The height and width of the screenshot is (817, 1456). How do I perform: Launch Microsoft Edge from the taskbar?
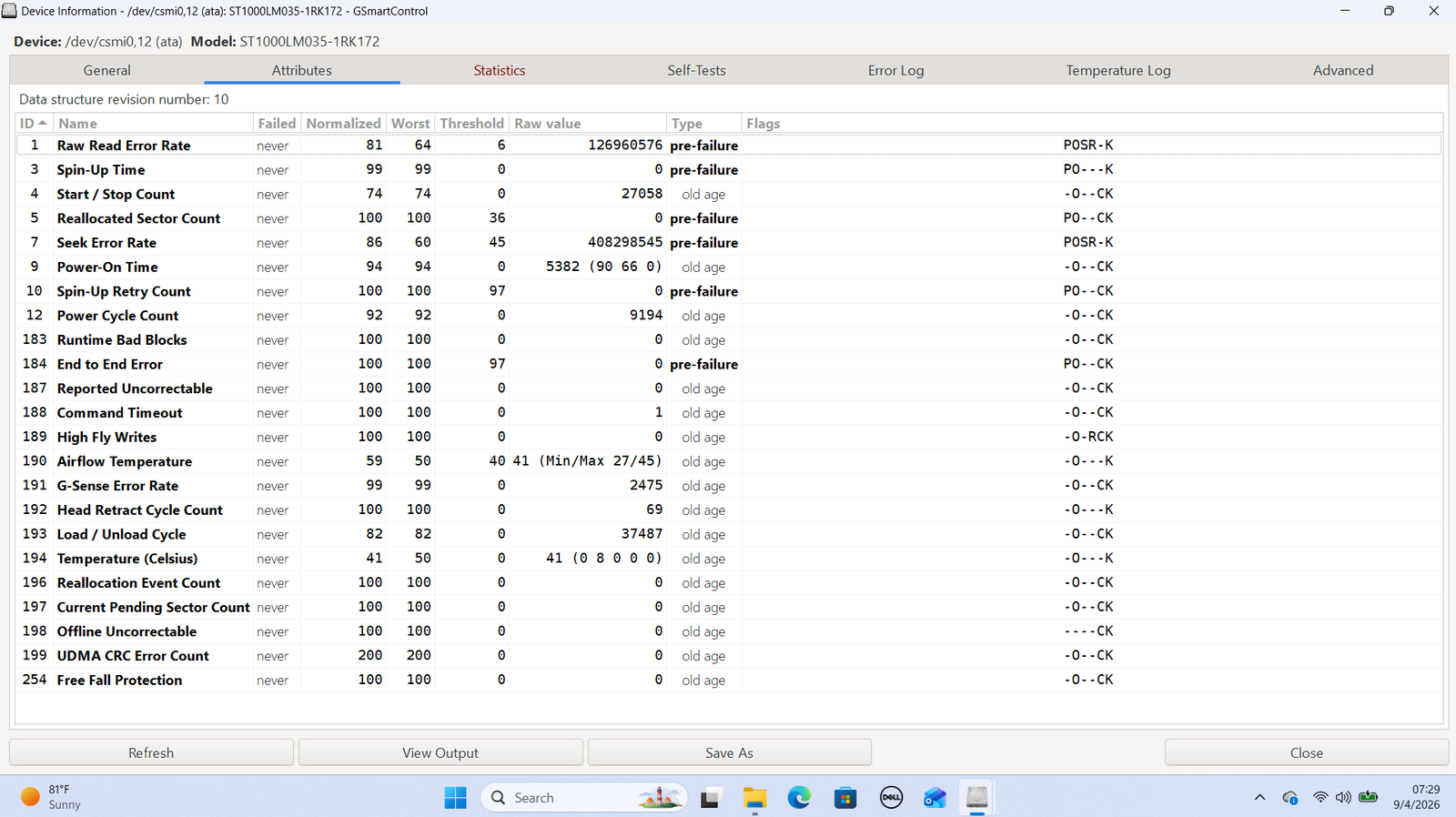pos(799,798)
